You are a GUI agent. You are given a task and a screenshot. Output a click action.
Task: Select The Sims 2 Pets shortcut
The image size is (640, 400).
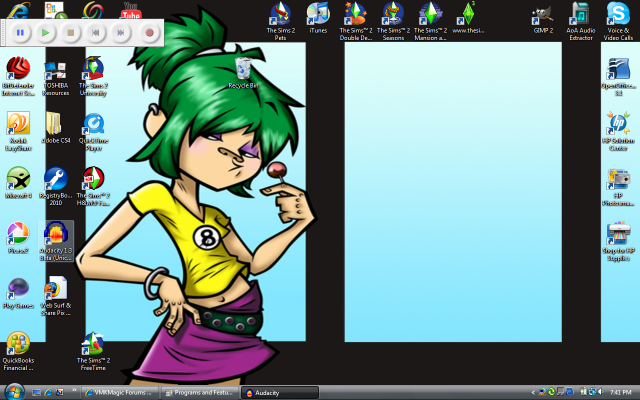[x=281, y=14]
